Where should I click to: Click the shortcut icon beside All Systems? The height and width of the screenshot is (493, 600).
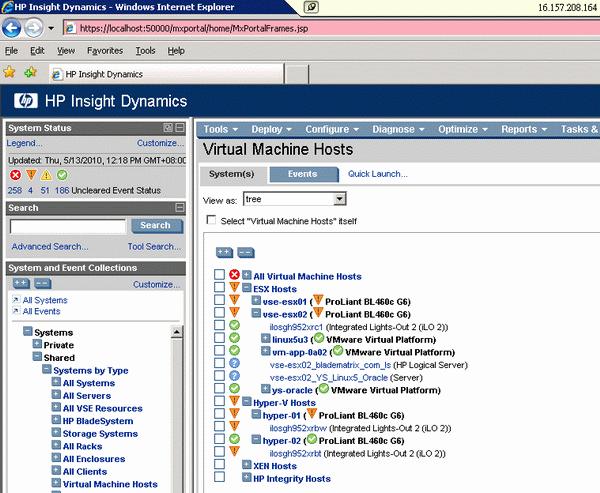coord(16,299)
